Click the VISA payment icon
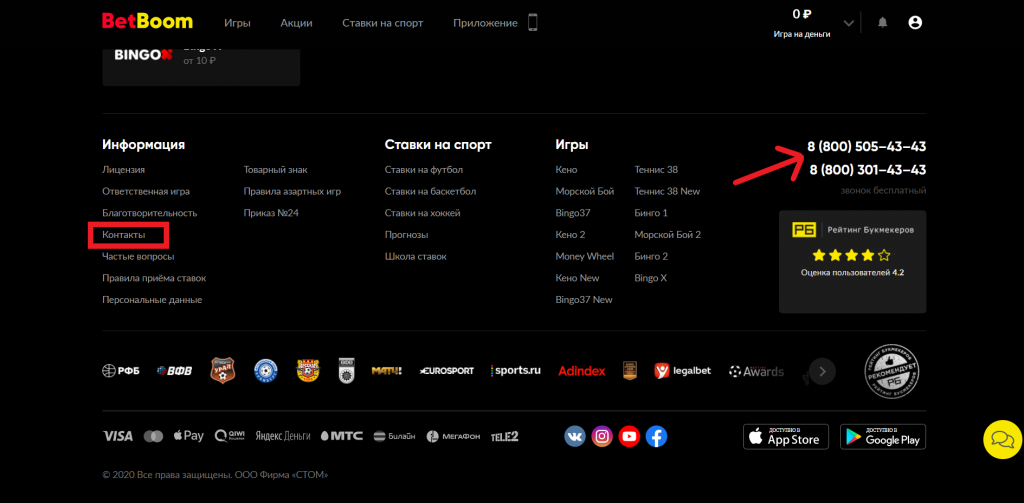 (118, 436)
